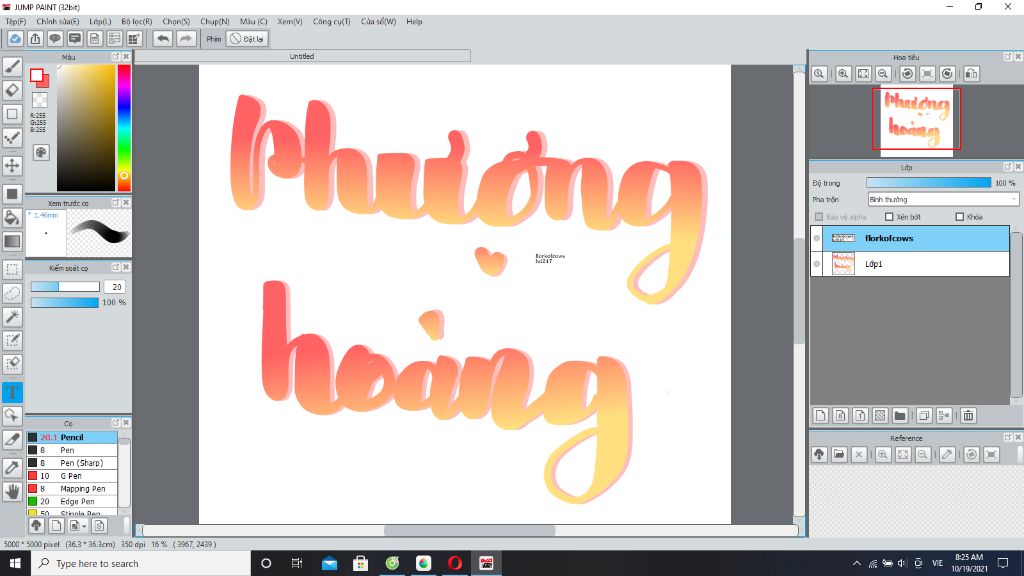Select the Lớp1 layer row

pyautogui.click(x=910, y=264)
